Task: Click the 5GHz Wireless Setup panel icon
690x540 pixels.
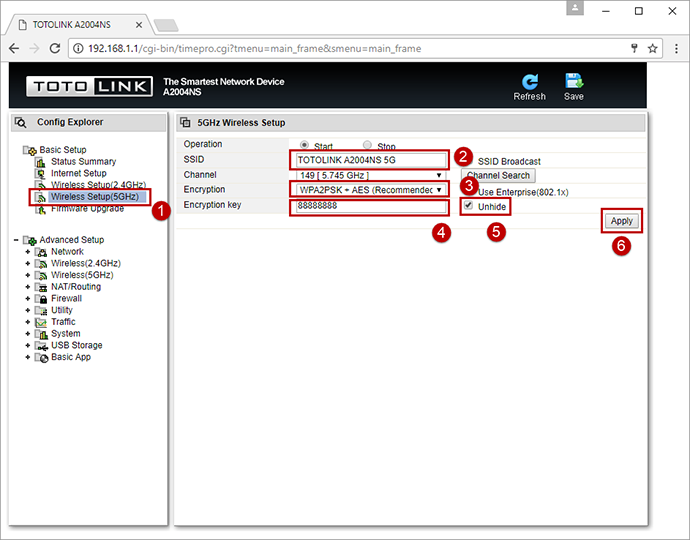Action: click(186, 122)
